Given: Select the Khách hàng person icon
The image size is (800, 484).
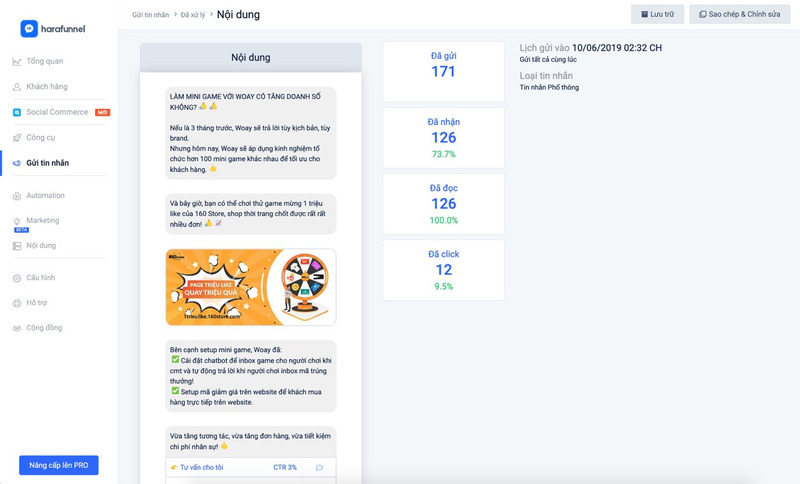Looking at the screenshot, I should point(17,87).
